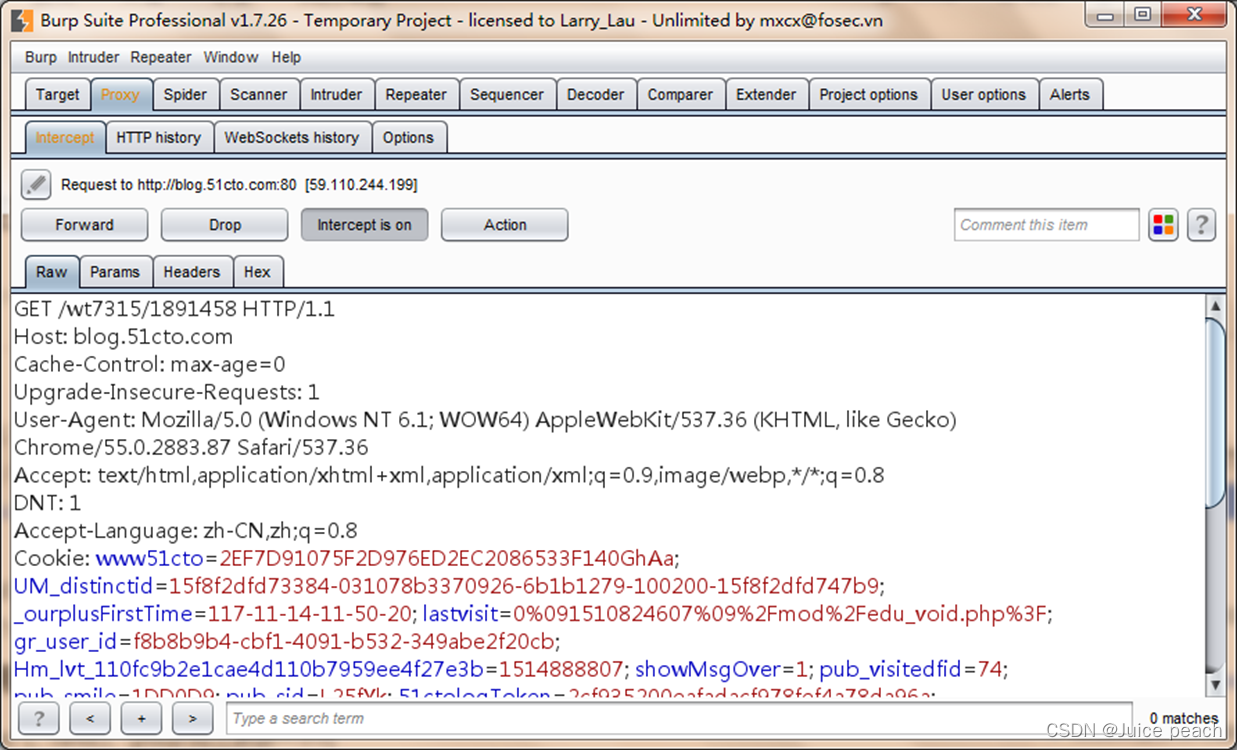
Task: Open the Repeater menu
Action: (161, 57)
